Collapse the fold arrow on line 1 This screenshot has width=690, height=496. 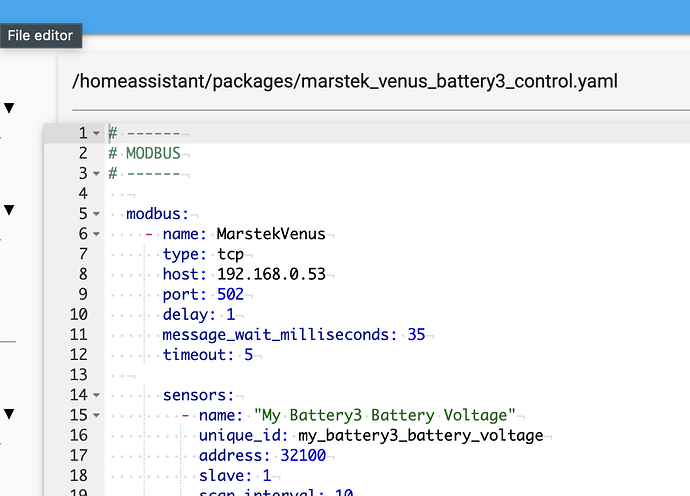[96, 133]
